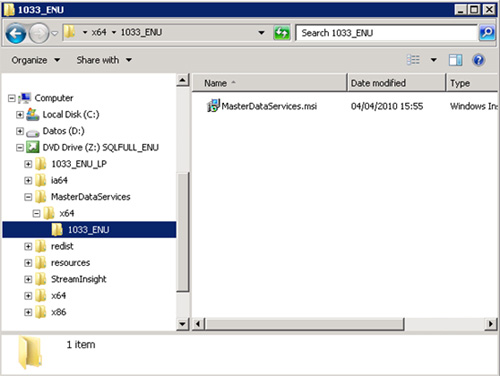This screenshot has height=376, width=500.
Task: Select MasterDataServices.msi installer icon
Action: point(213,106)
